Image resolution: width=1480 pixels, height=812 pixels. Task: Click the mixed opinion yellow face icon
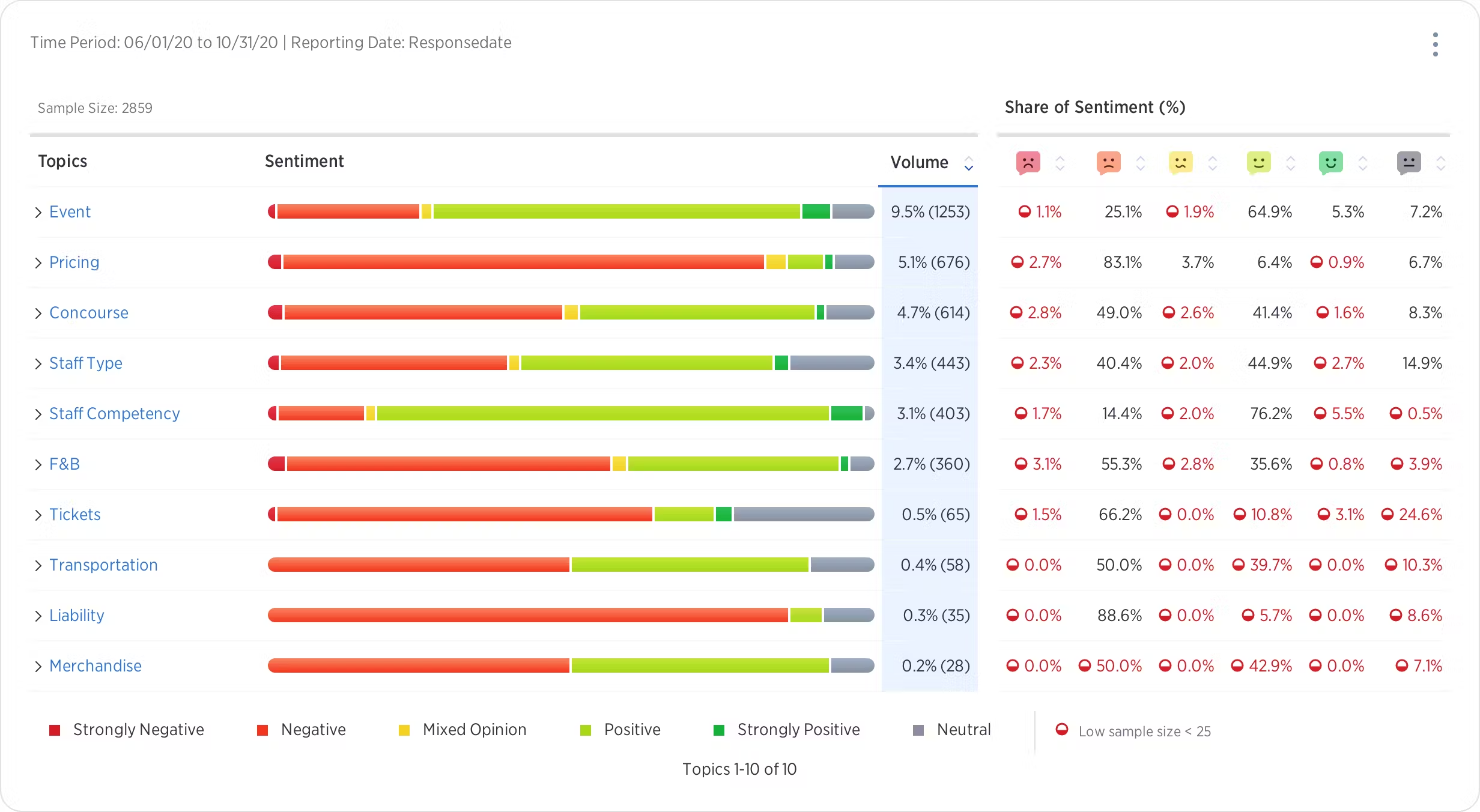(1180, 162)
